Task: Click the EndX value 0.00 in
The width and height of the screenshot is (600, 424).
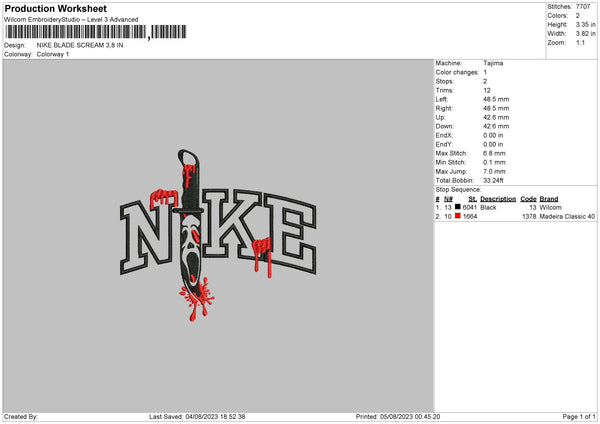Action: click(493, 135)
